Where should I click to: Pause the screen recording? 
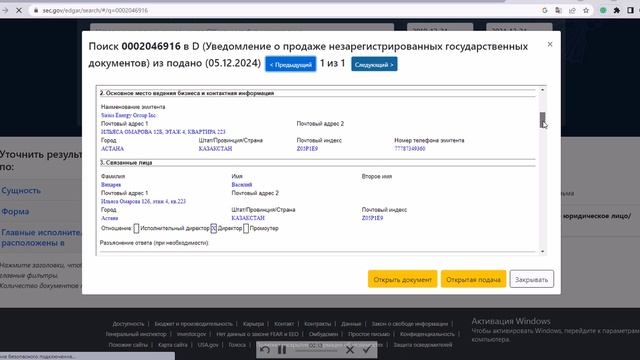[282, 350]
